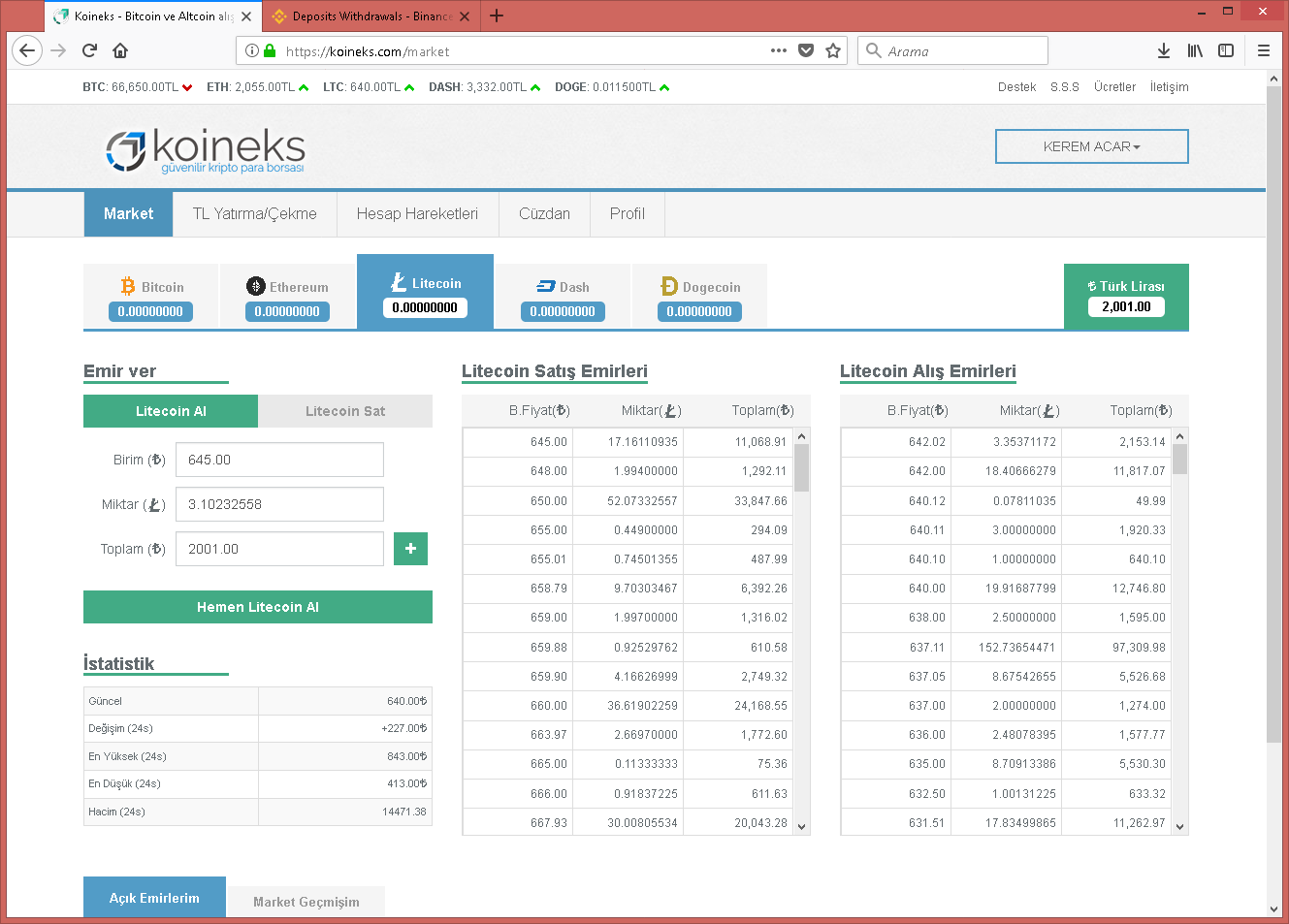Switch to Litecoin Al order tab
This screenshot has width=1289, height=924.
pyautogui.click(x=171, y=411)
